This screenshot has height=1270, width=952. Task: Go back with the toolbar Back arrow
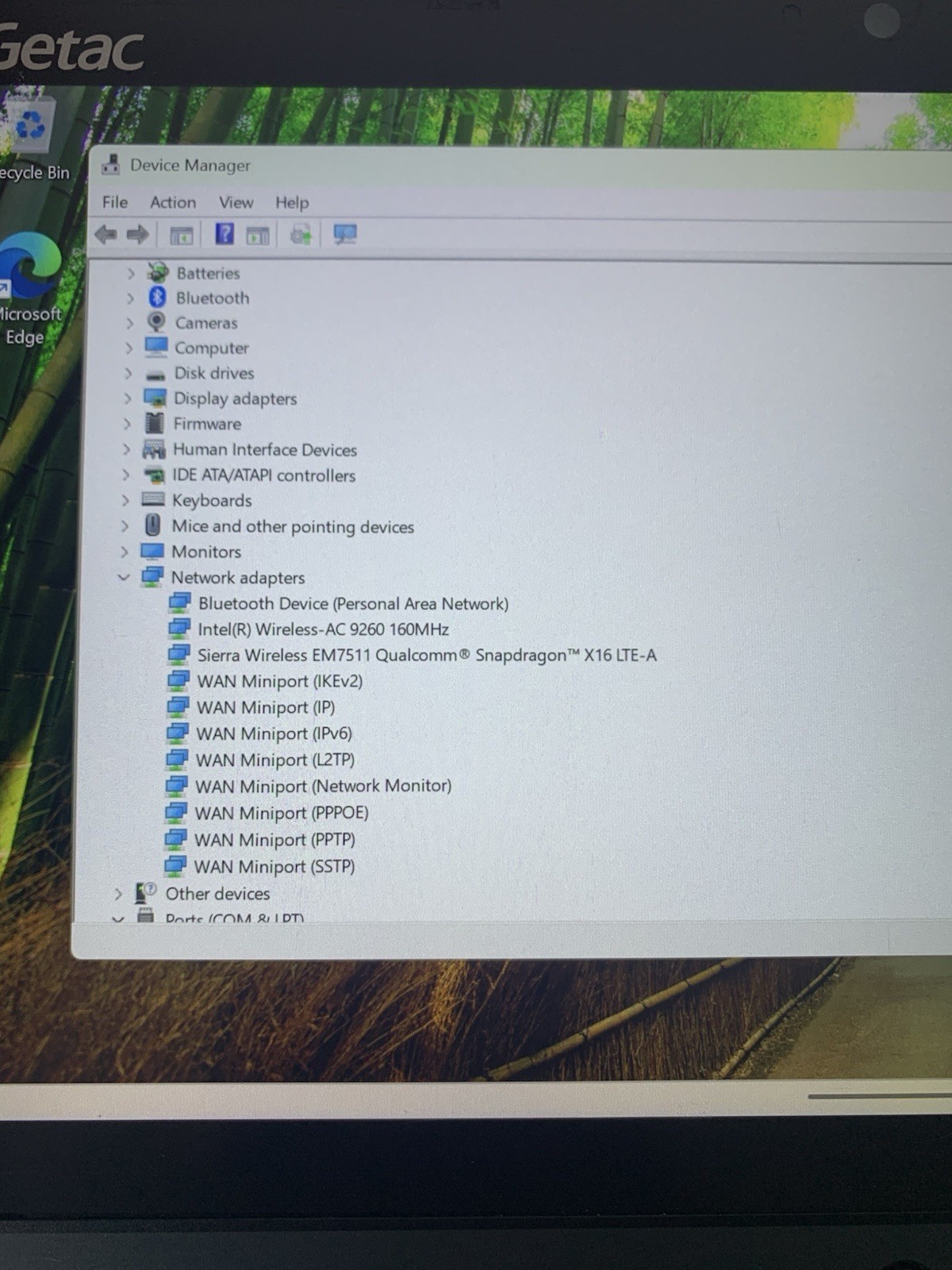(106, 234)
